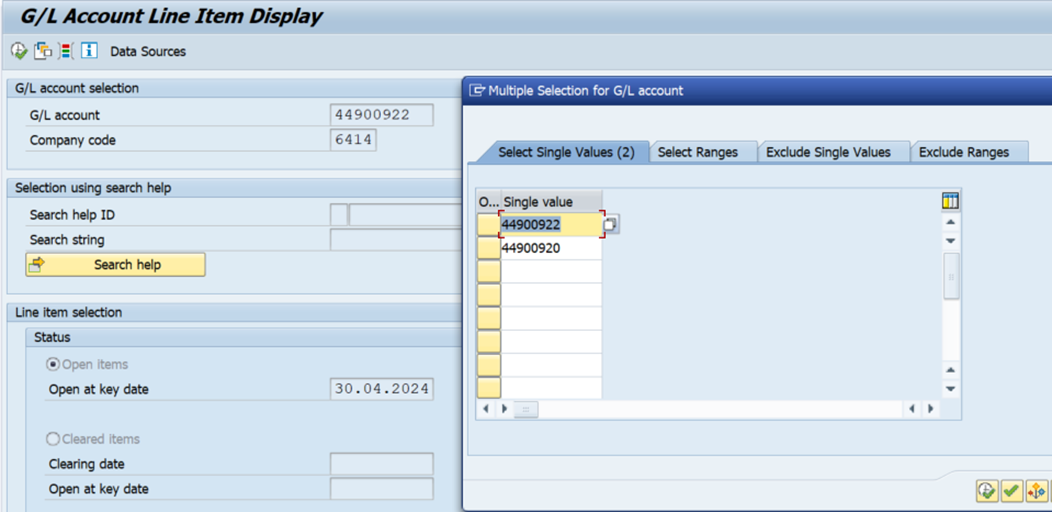The image size is (1052, 512).
Task: Click the vertical scrollbar thumb in value table
Action: [x=951, y=276]
